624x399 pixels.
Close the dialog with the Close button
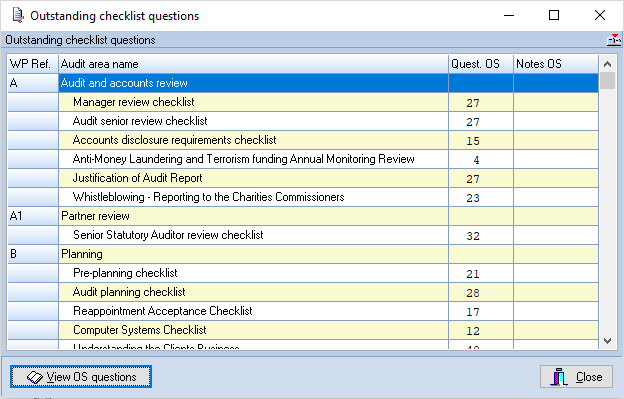pos(576,376)
